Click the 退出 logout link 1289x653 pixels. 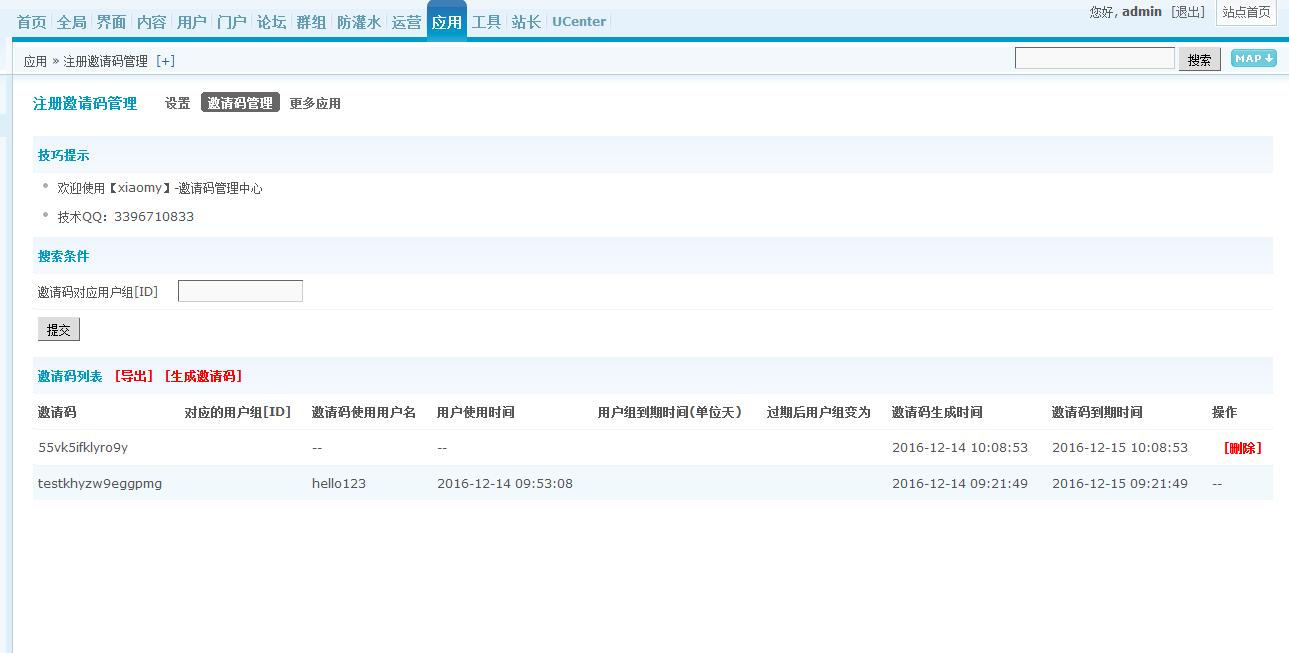coord(1188,12)
